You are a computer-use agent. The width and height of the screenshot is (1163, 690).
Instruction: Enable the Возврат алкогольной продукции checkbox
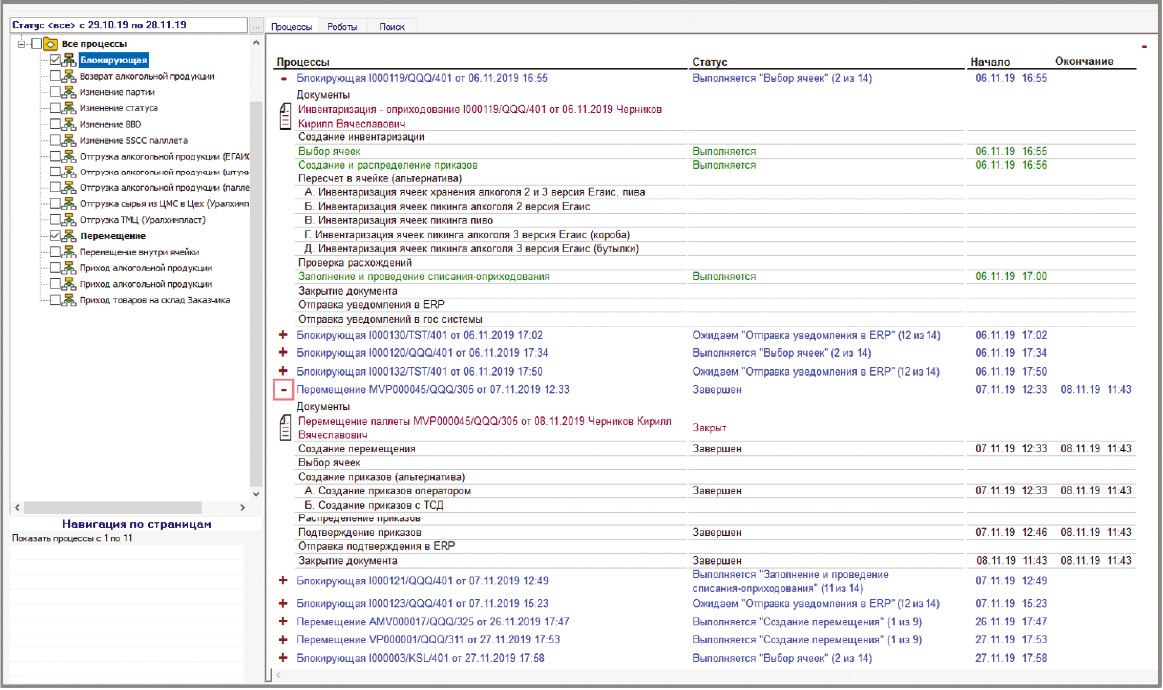[56, 76]
